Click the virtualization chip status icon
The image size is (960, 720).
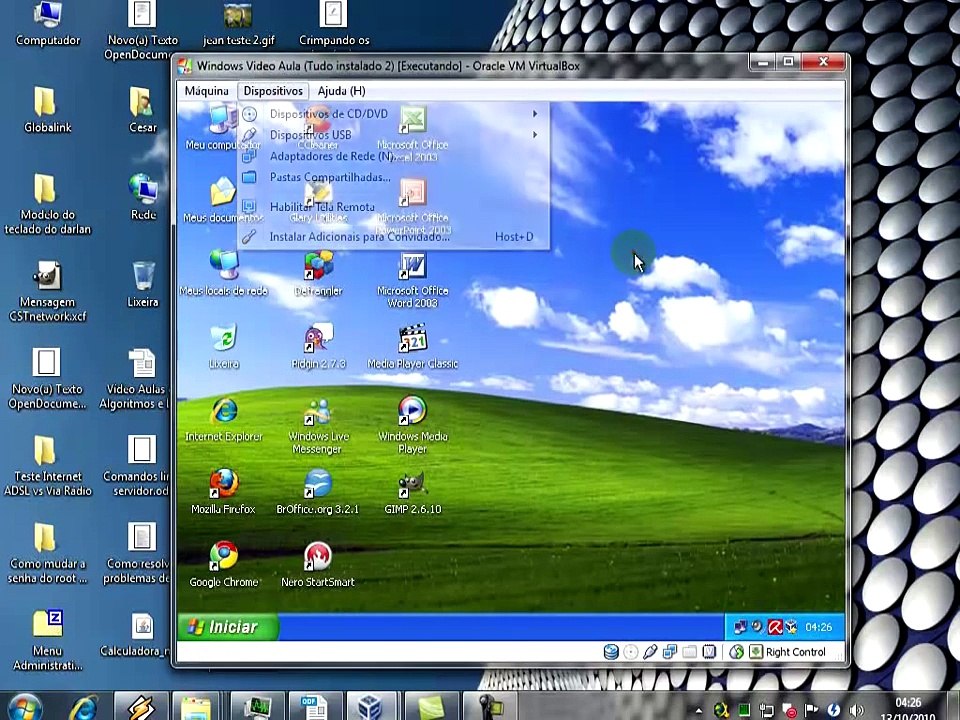click(709, 652)
